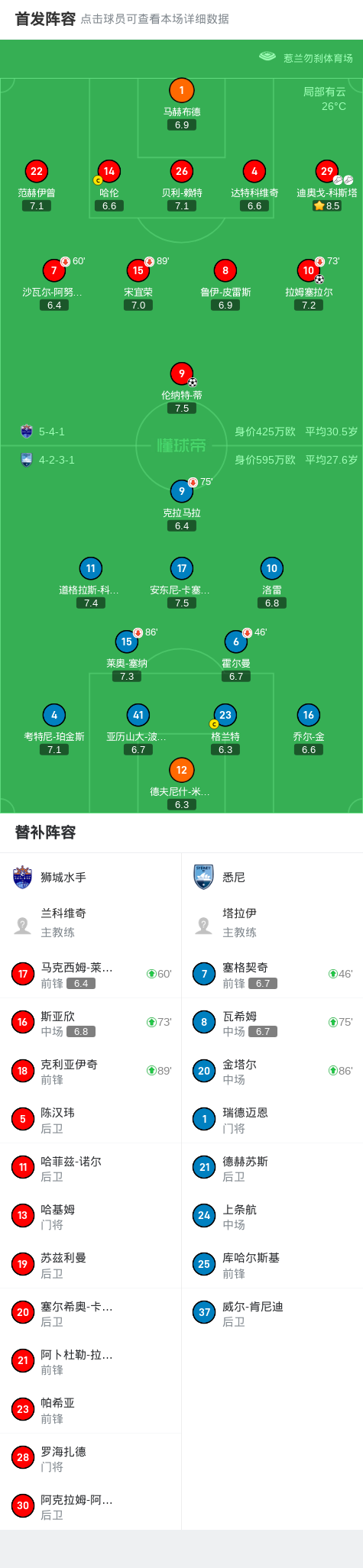The width and height of the screenshot is (363, 1568).
Task: Open substitute 17 马克西姆-莱 row
Action: [x=91, y=974]
